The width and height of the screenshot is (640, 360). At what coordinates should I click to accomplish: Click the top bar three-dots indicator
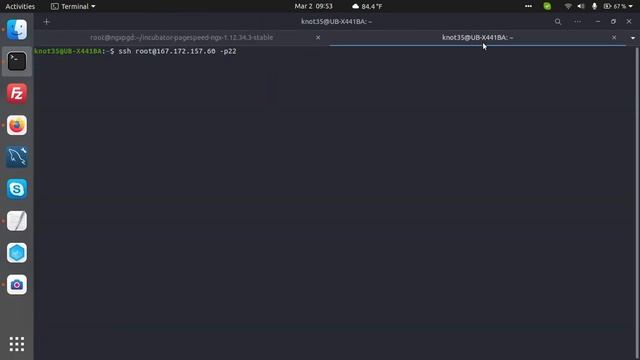pos(528,6)
